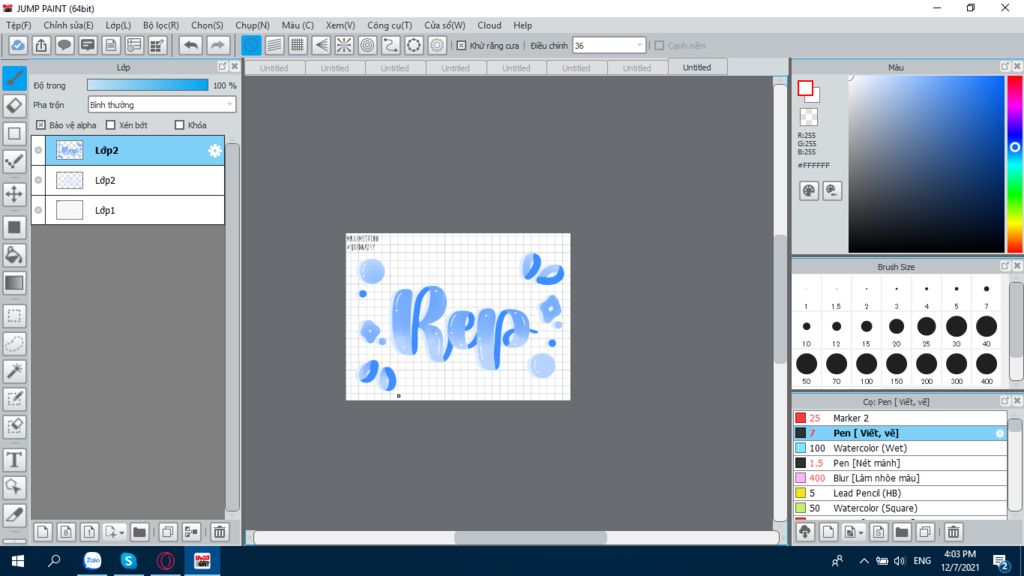Add a new layer folder

139,532
